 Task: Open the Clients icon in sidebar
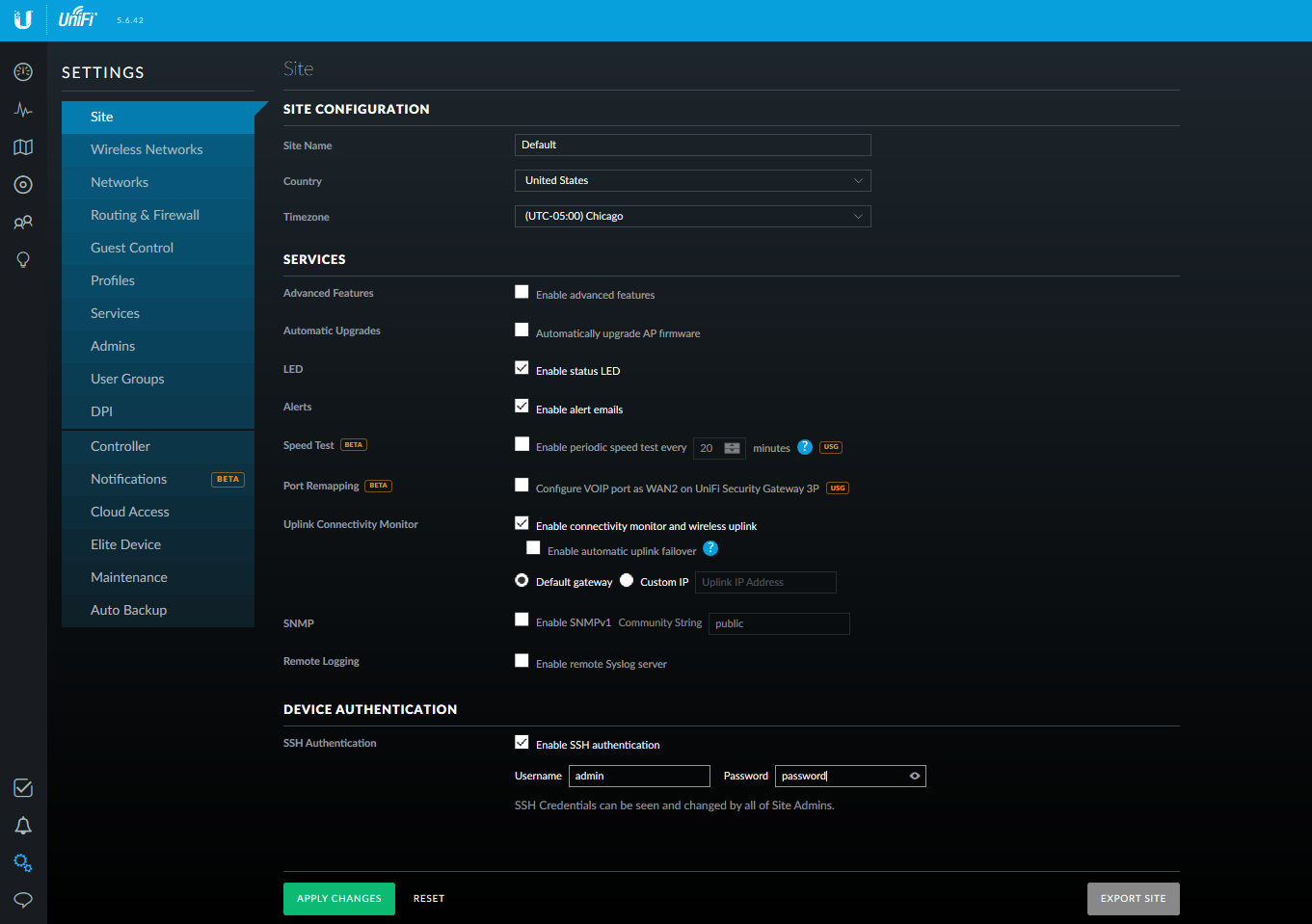point(23,223)
